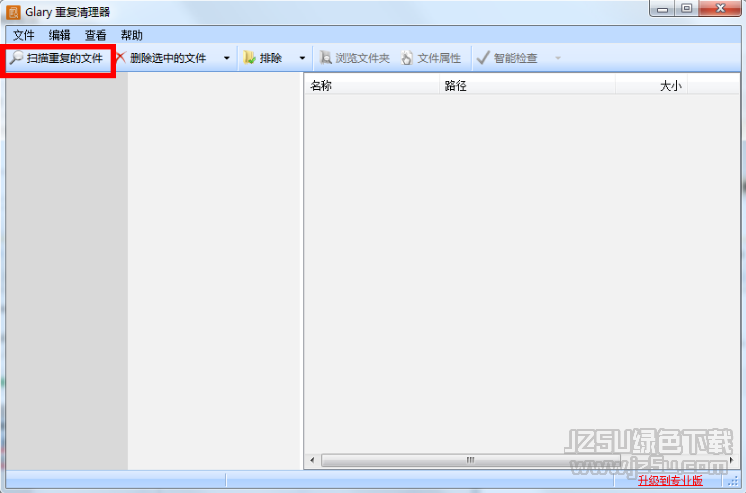Open the dropdown arrow next to 智能检查
Screen dimensions: 746x493
[558, 58]
